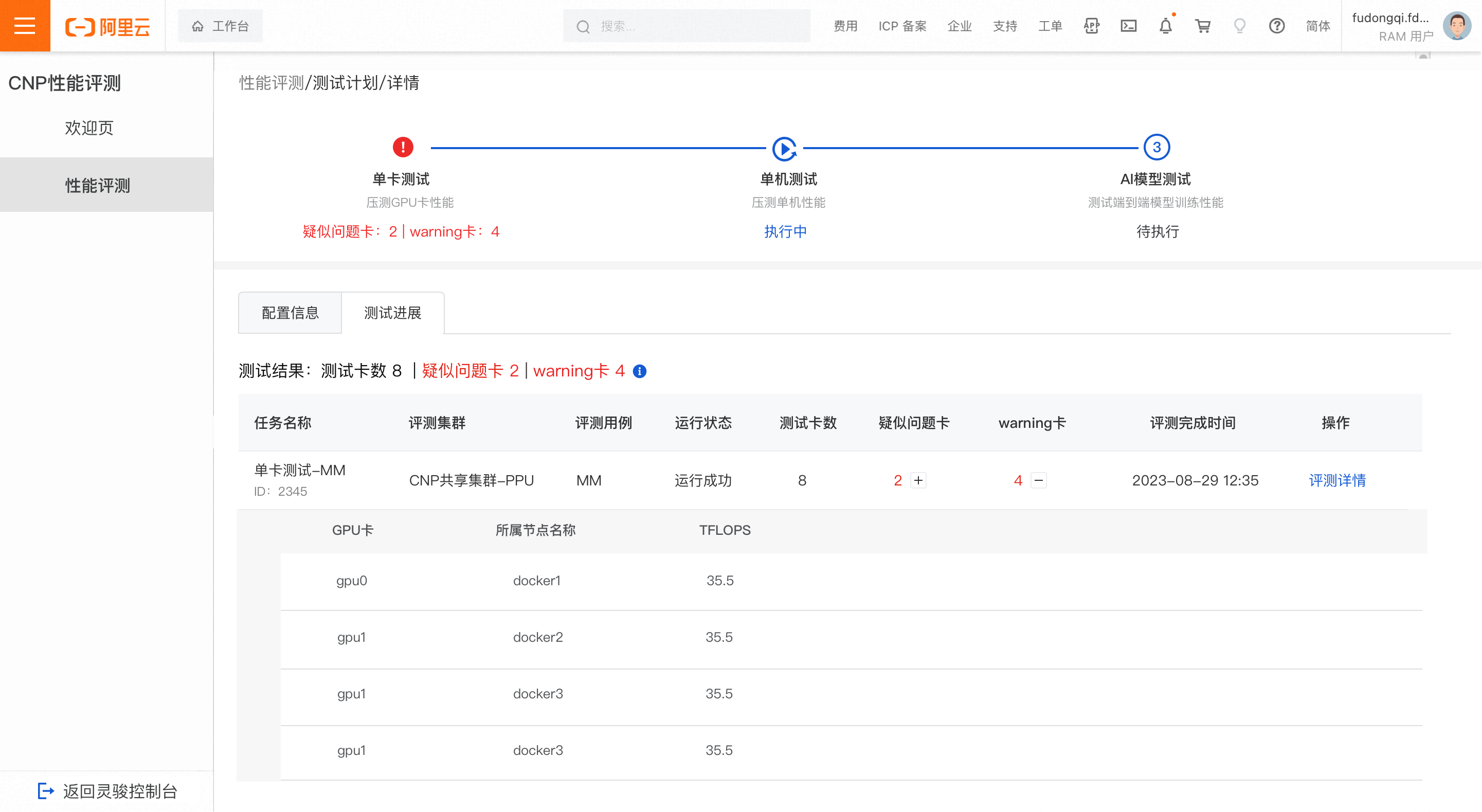Select the 测试进展 tab
Screen dimensions: 1482x812
coord(392,313)
